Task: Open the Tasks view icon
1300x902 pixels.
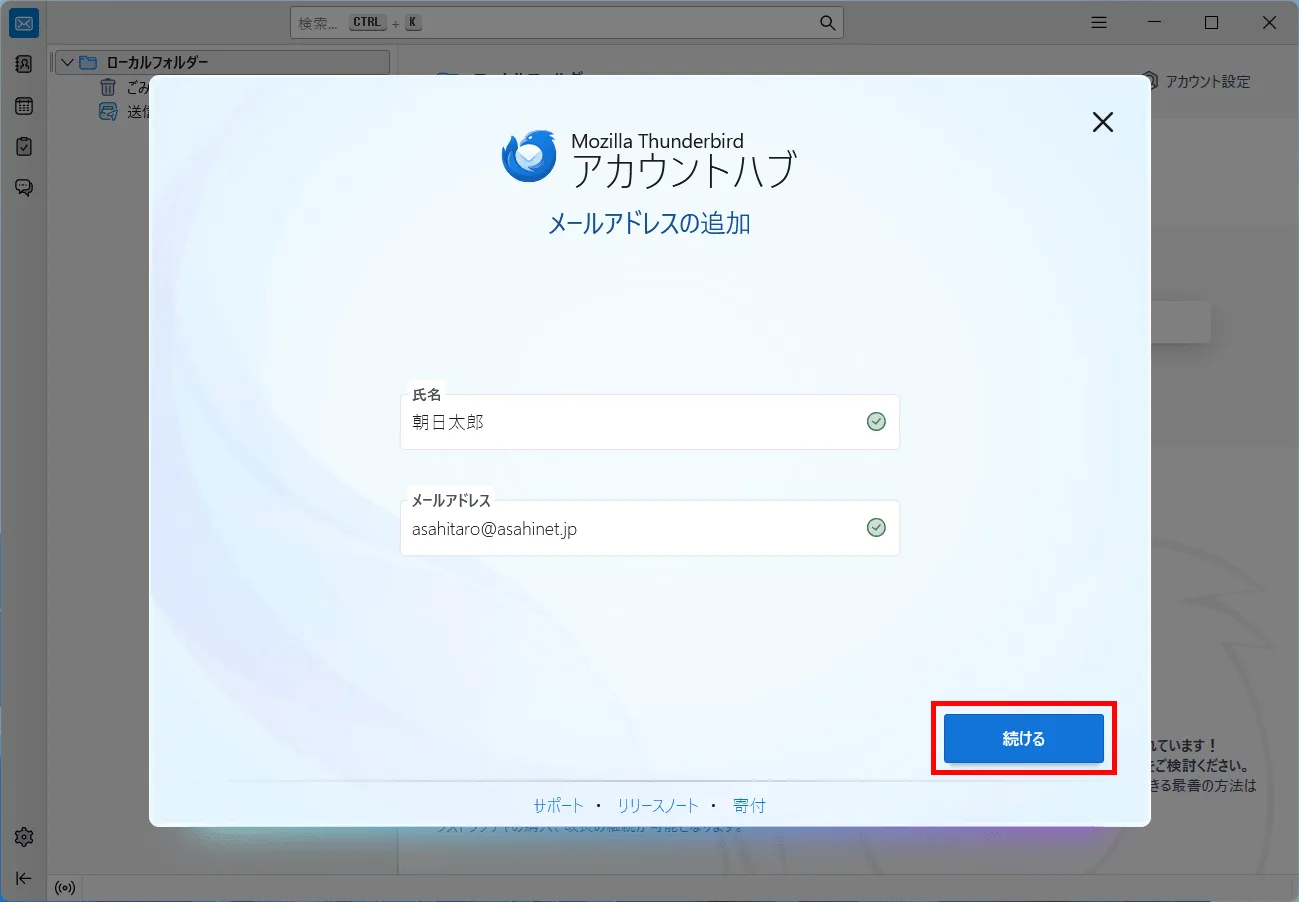Action: click(x=23, y=146)
